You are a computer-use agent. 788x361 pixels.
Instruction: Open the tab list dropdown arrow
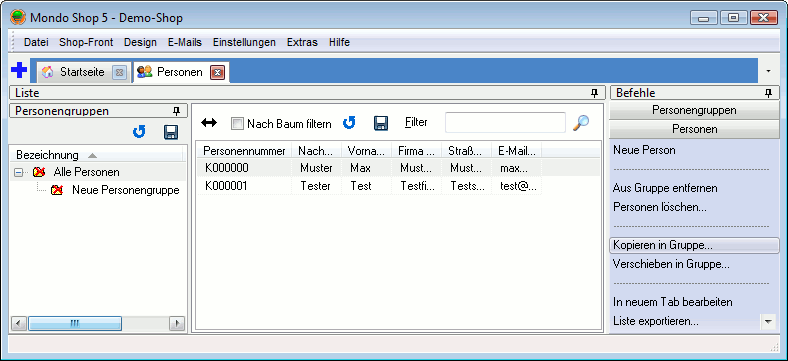point(768,71)
